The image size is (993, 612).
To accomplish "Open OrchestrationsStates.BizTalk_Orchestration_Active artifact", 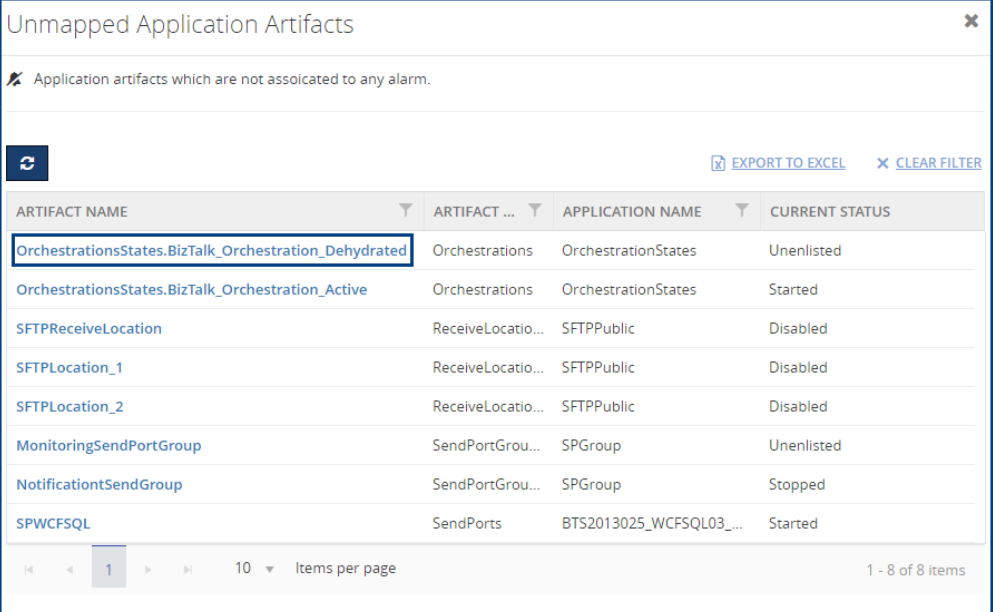I will coord(191,290).
